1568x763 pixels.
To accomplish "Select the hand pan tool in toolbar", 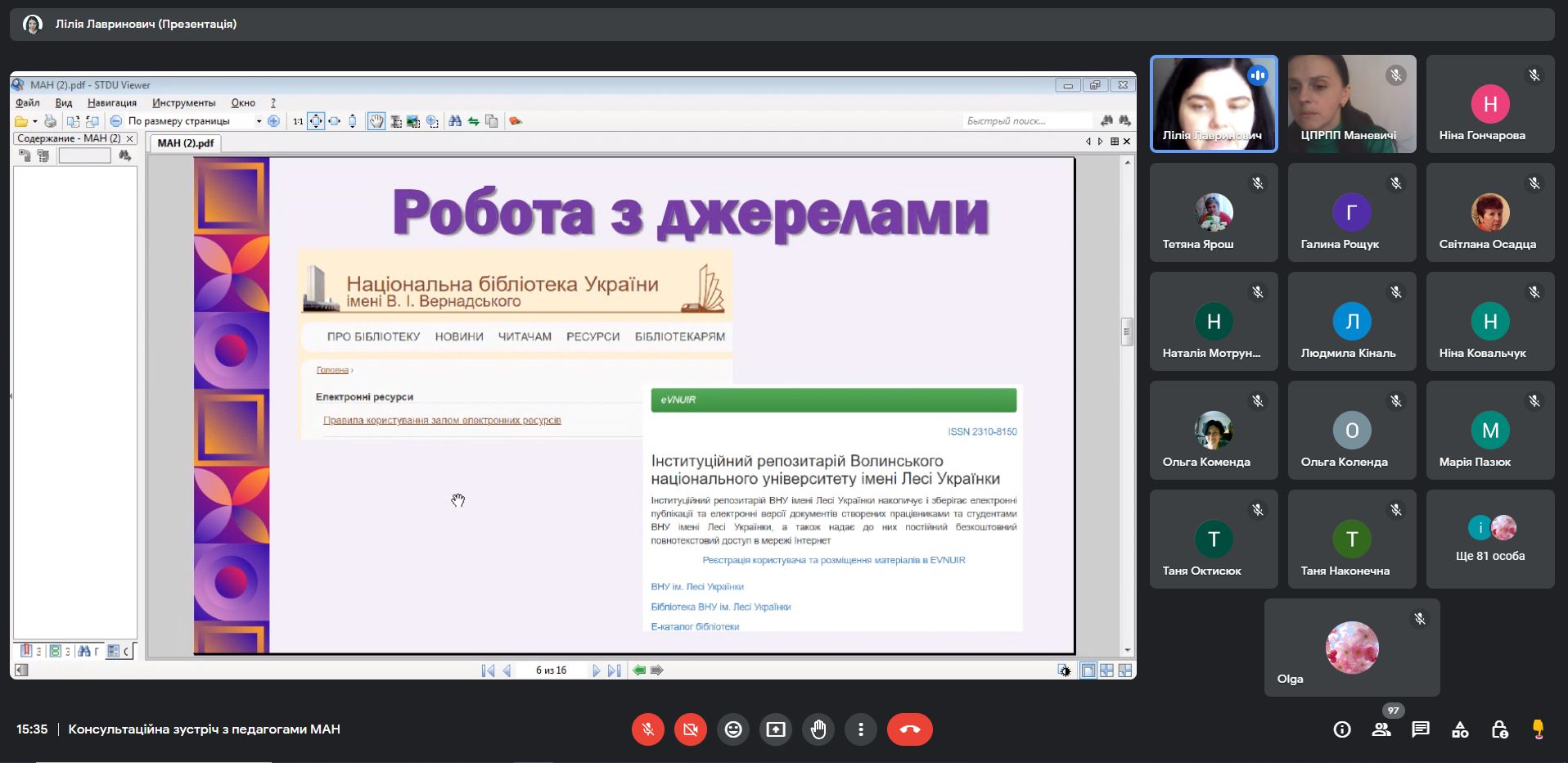I will point(376,121).
